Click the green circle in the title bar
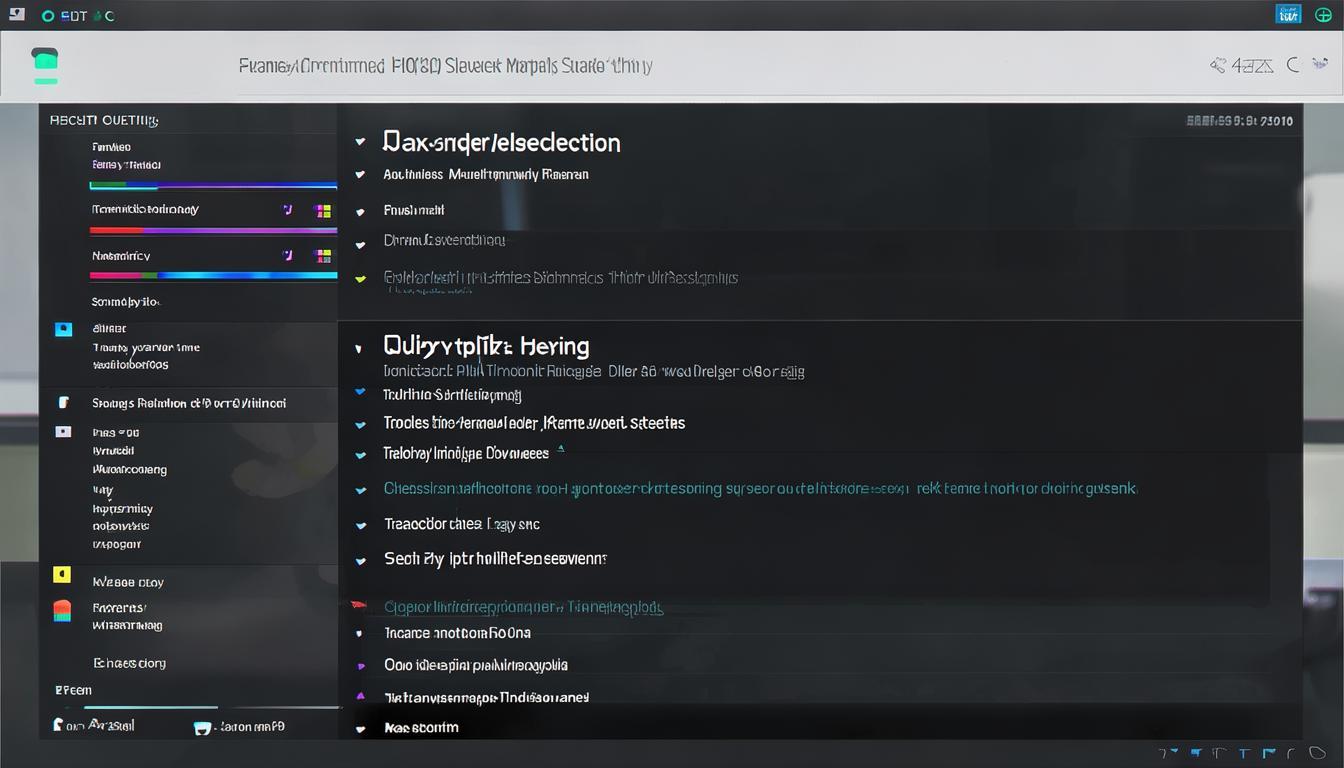This screenshot has width=1344, height=768. (x=48, y=16)
